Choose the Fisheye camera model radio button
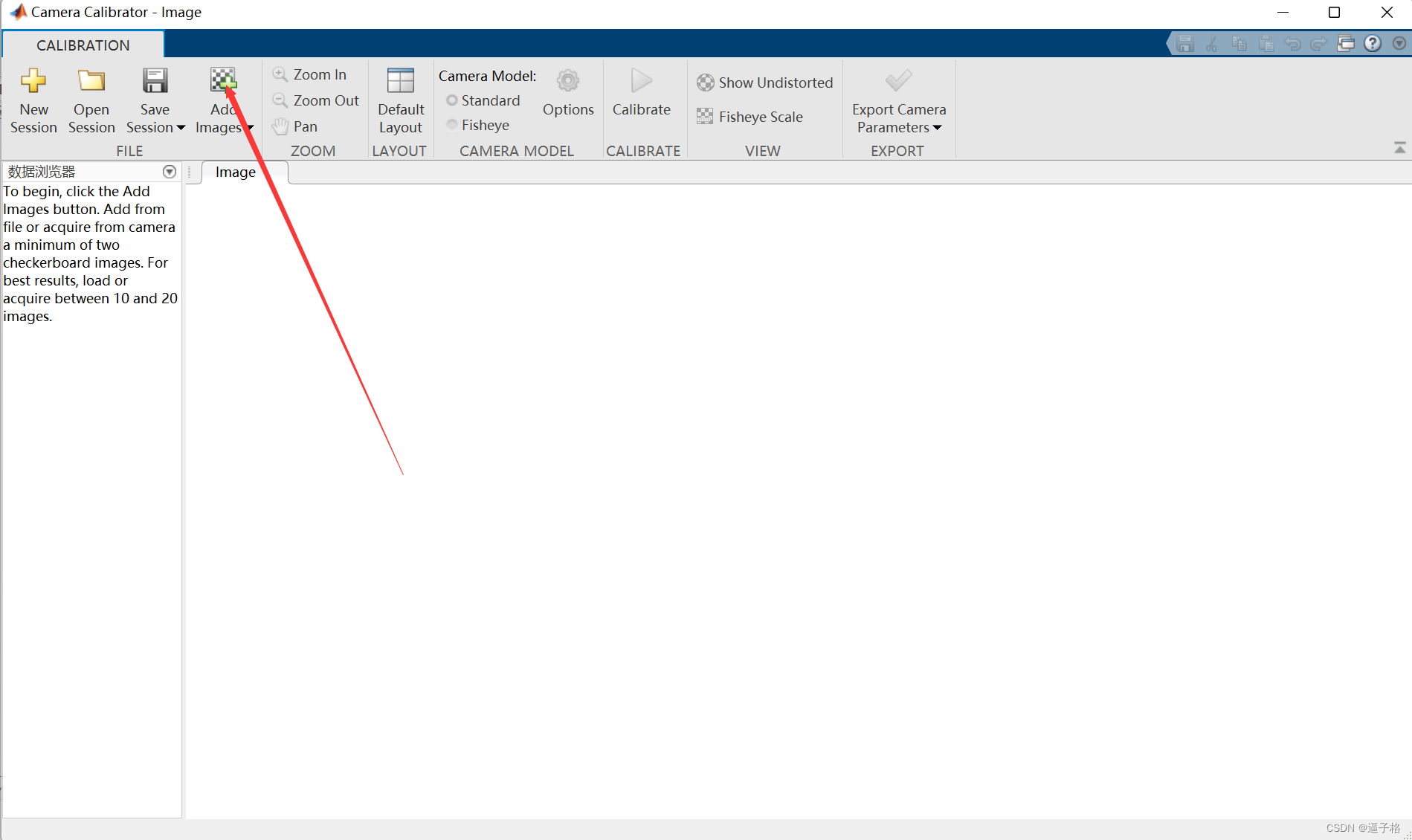The image size is (1412, 840). tap(452, 125)
